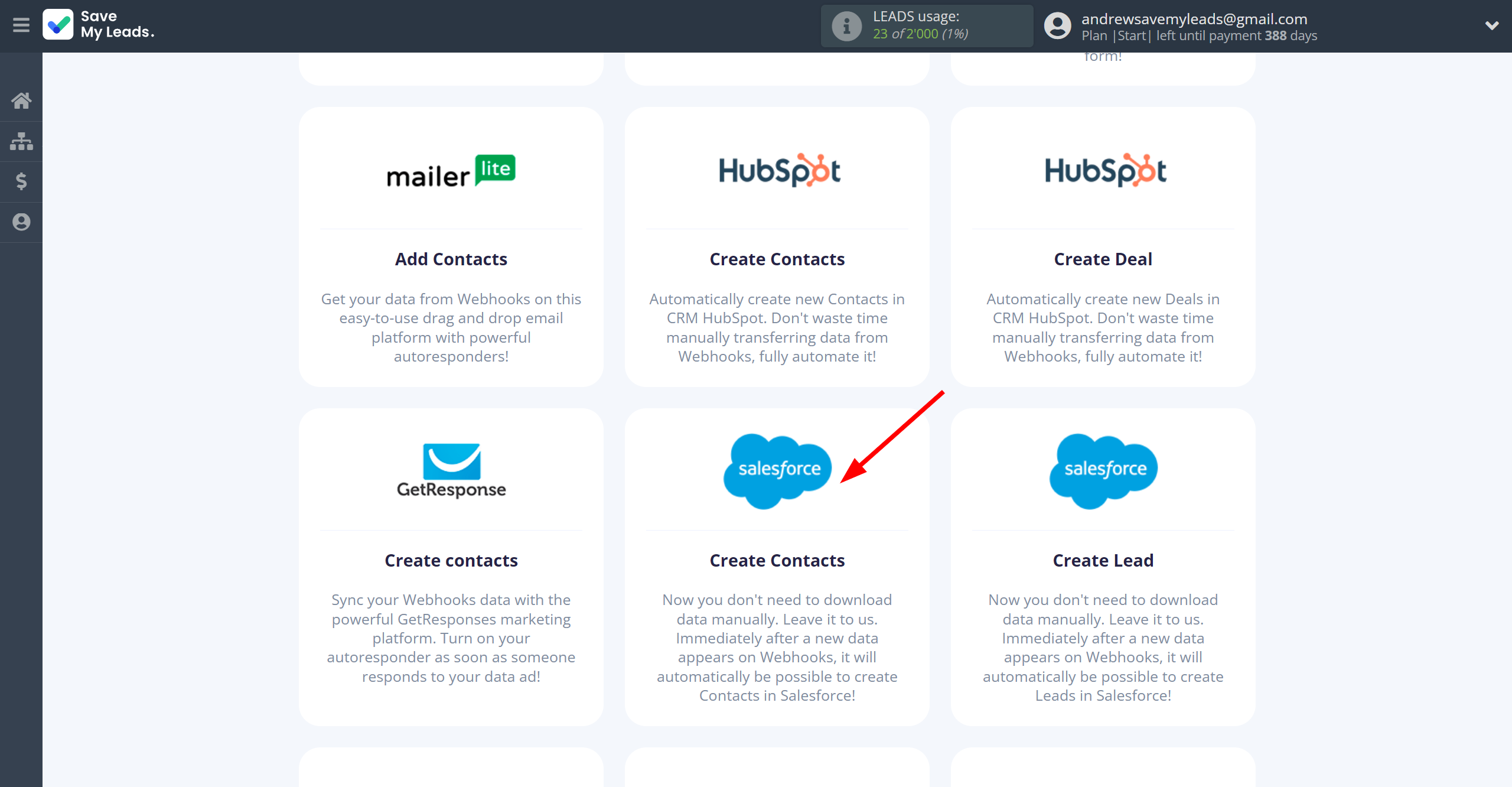Click the account avatar icon
The height and width of the screenshot is (787, 1512).
[1057, 26]
